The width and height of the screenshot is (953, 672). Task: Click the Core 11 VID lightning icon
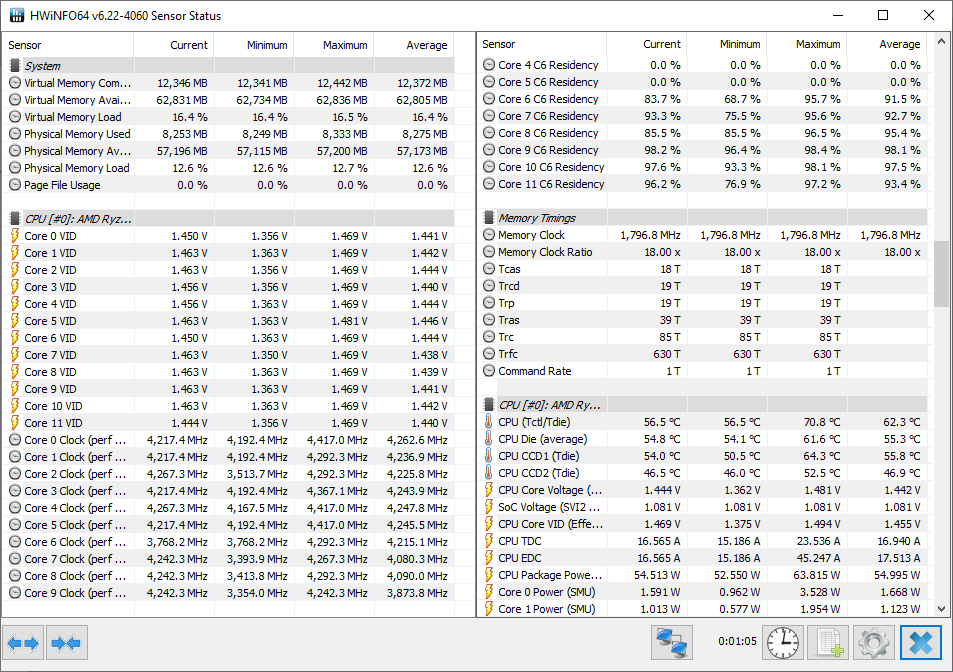[x=15, y=423]
